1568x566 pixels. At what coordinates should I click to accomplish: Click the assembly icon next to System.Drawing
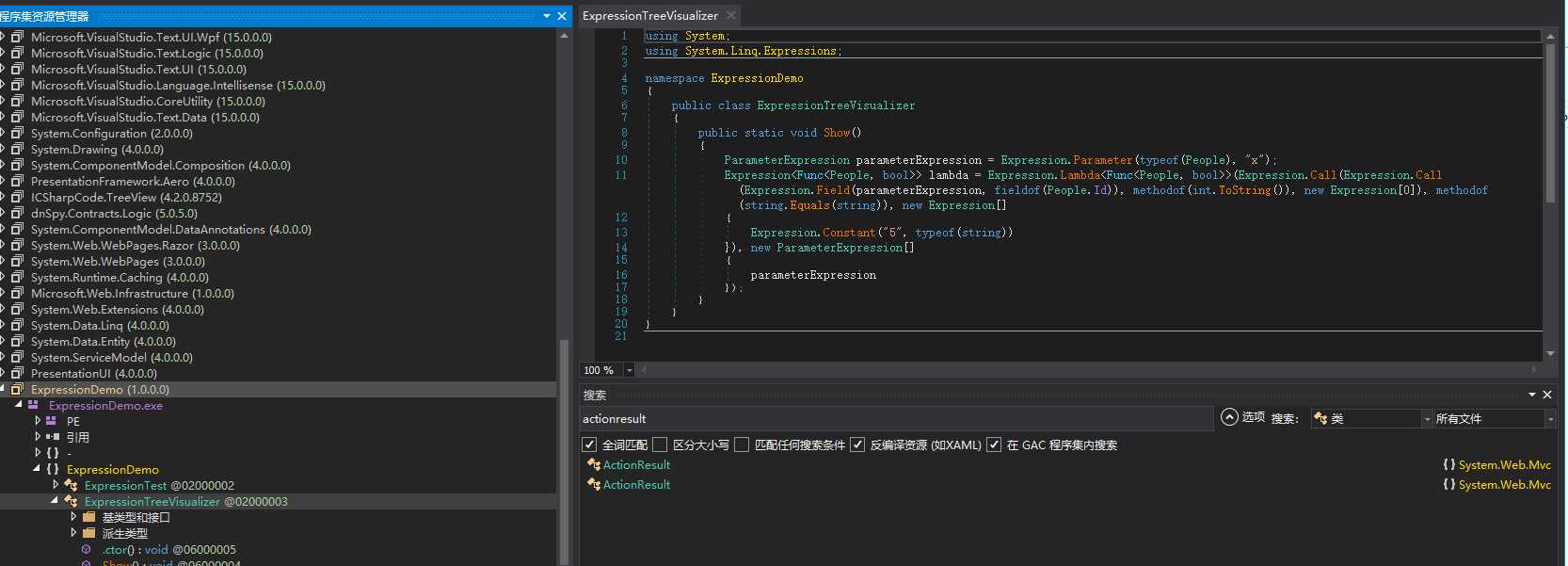pos(17,149)
